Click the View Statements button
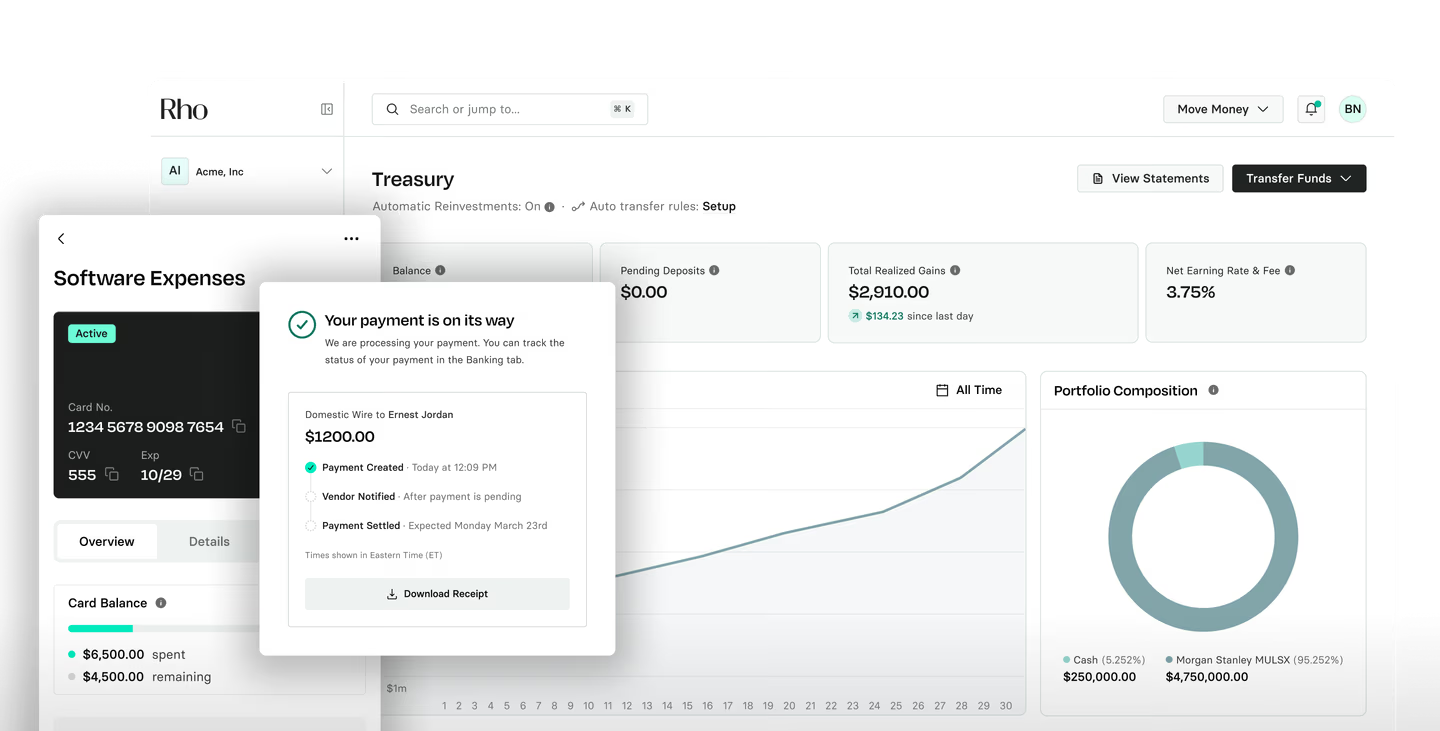The height and width of the screenshot is (731, 1440). (1150, 178)
